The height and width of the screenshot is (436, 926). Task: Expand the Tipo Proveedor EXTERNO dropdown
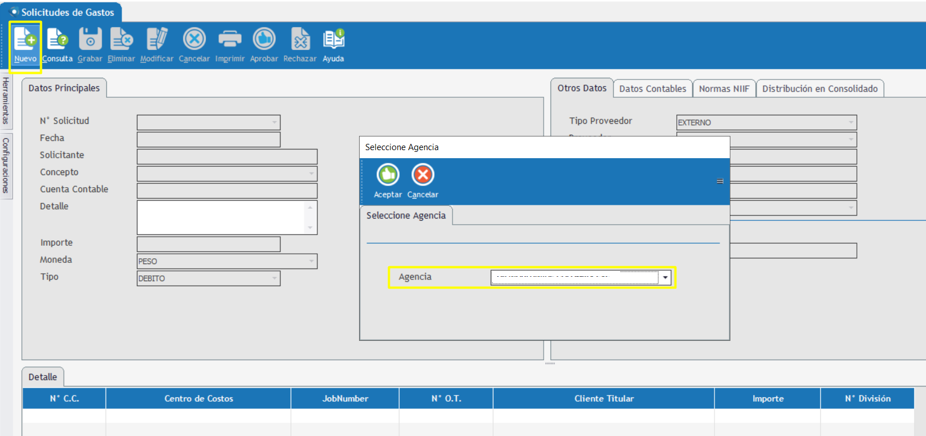[851, 123]
